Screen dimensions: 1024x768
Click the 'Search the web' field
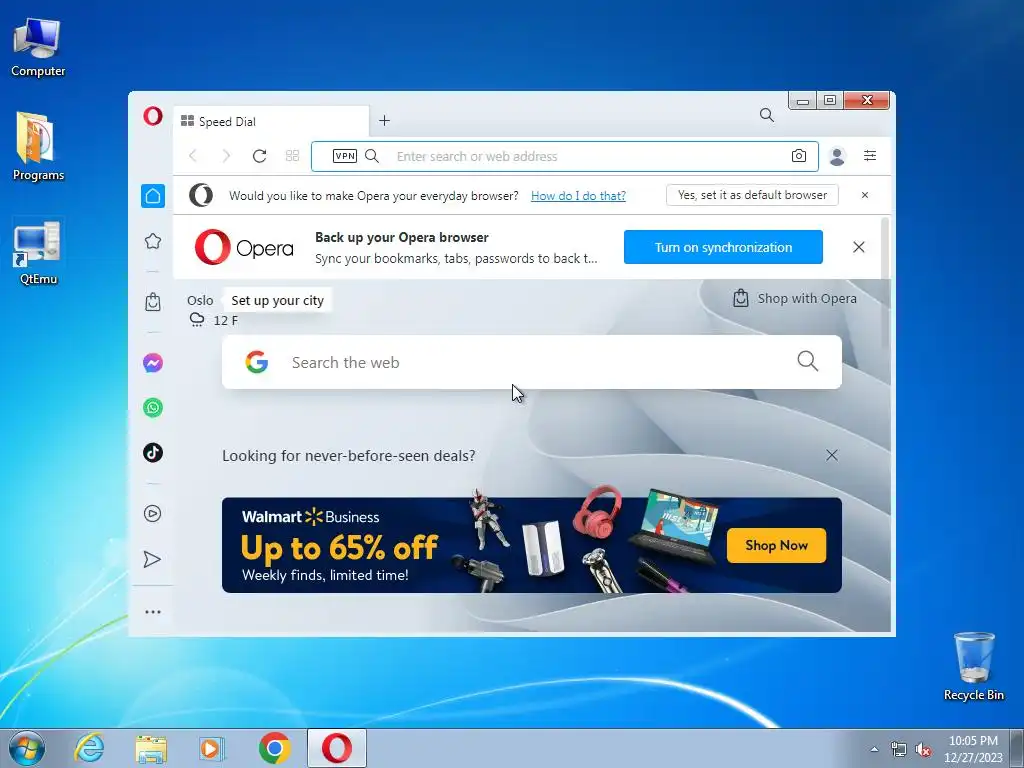coord(532,362)
